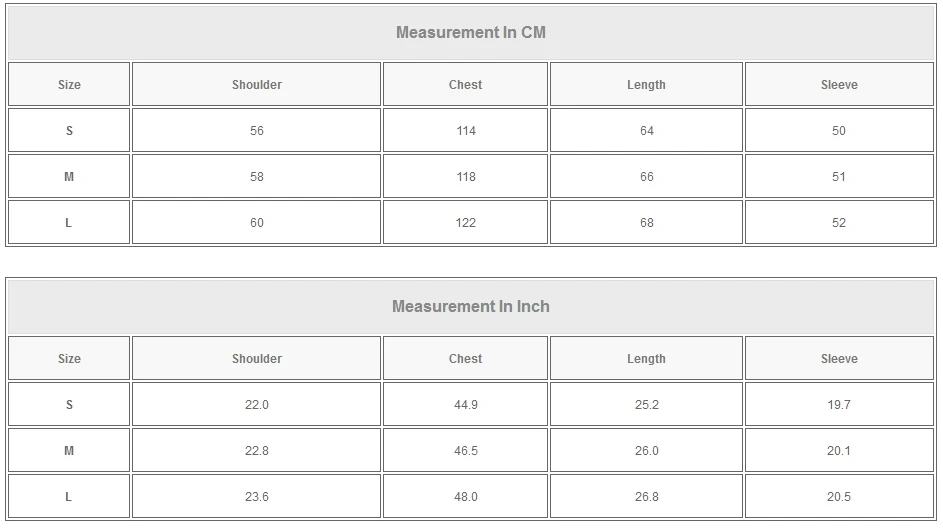Click the length value 26.8 cell
This screenshot has width=943, height=528.
coord(646,497)
